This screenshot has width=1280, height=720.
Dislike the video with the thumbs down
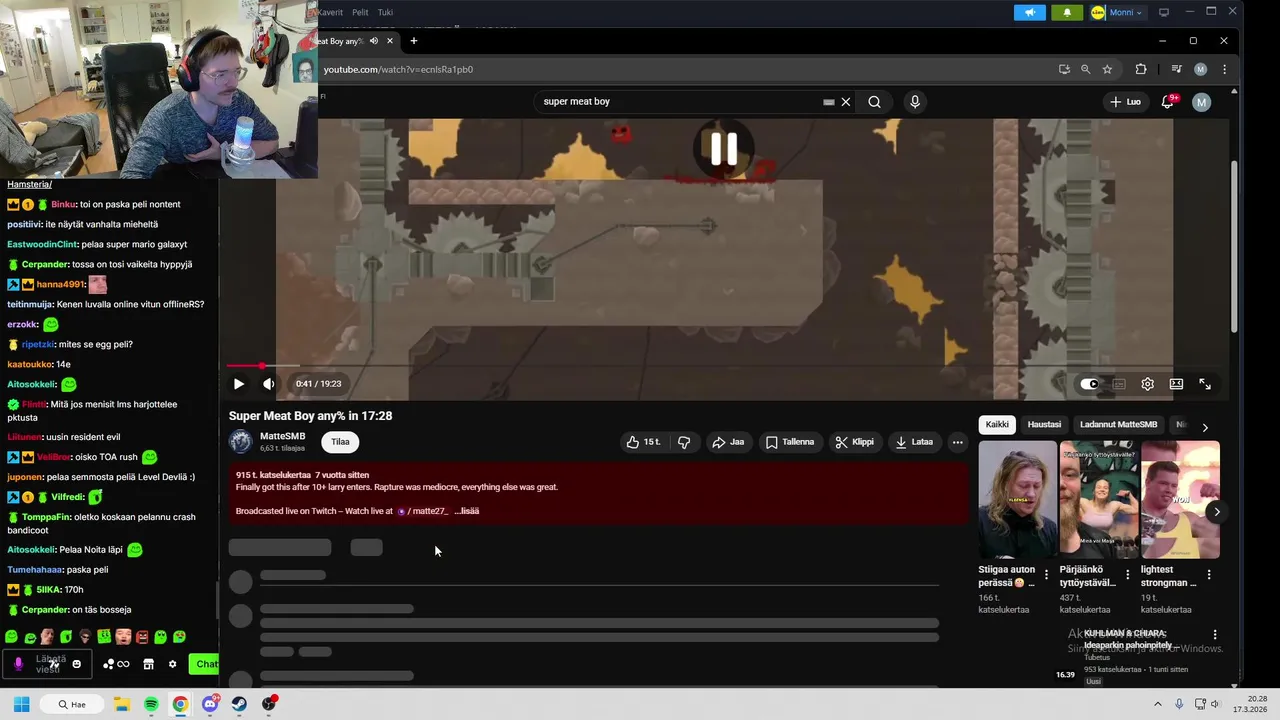[684, 442]
